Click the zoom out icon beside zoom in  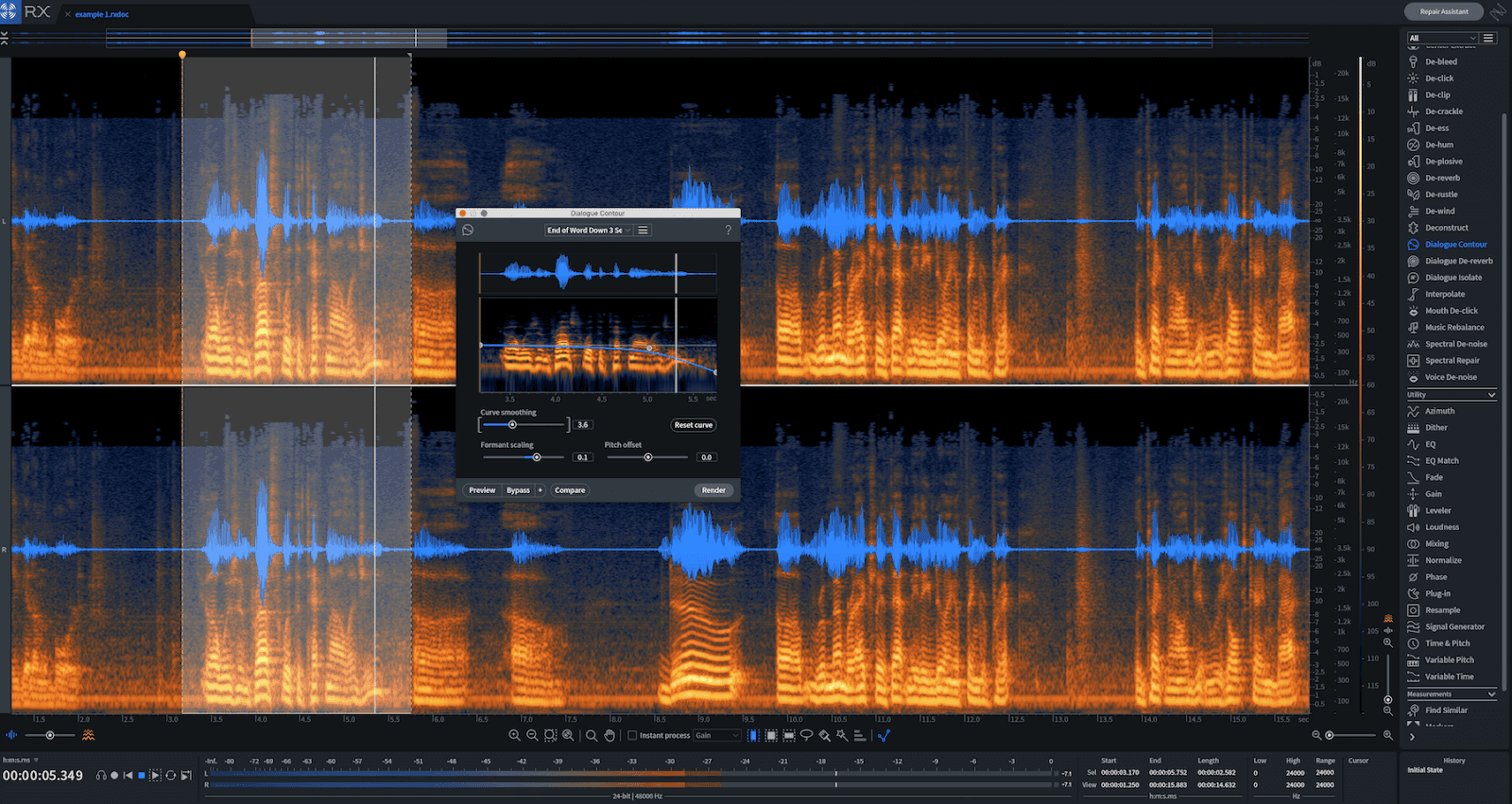(532, 735)
